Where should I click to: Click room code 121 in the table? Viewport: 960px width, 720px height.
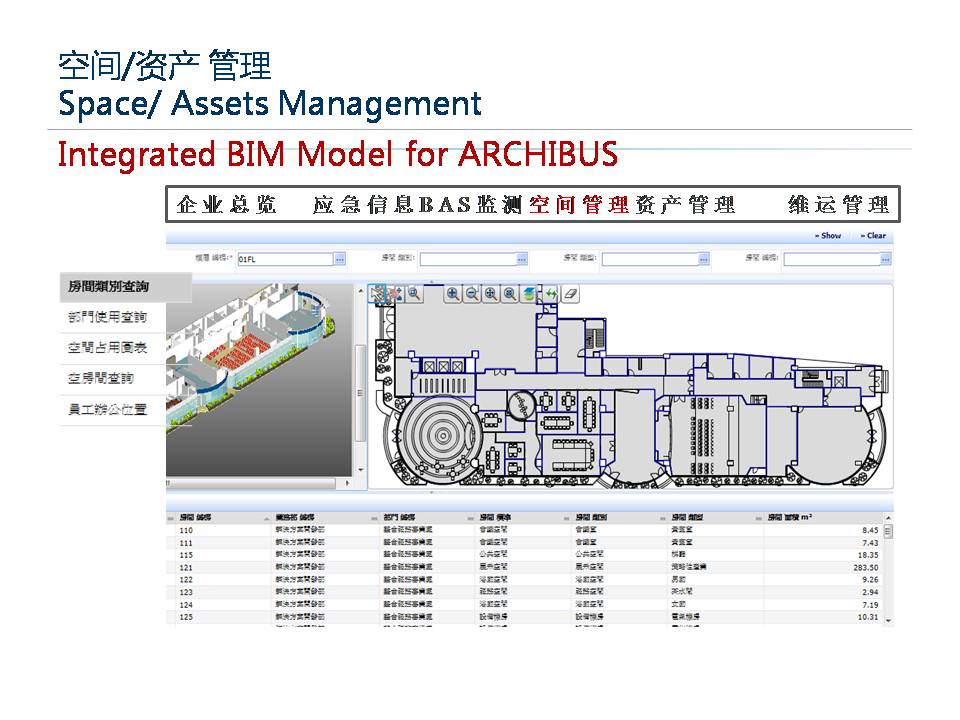pyautogui.click(x=186, y=568)
